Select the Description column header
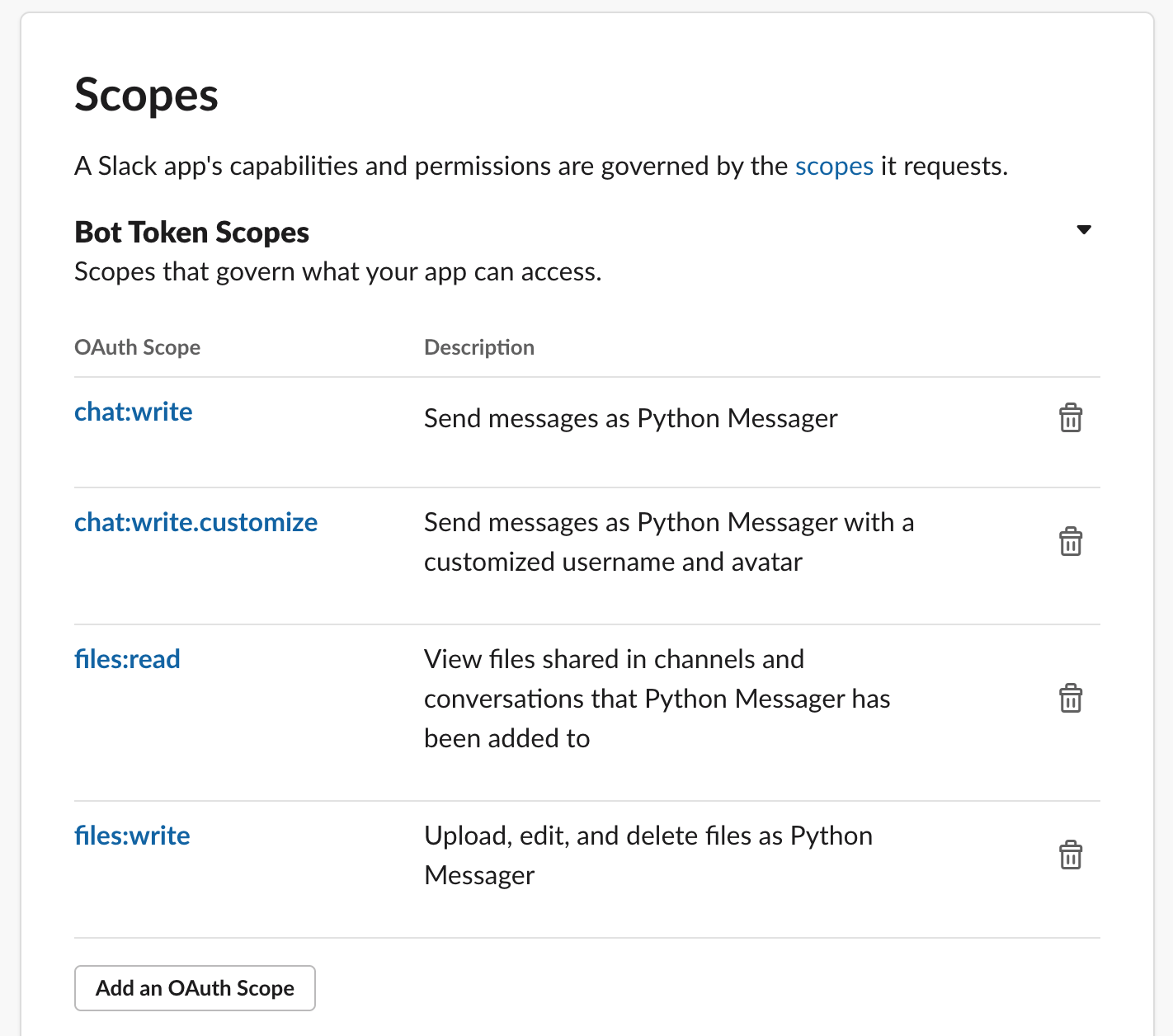 [x=478, y=347]
